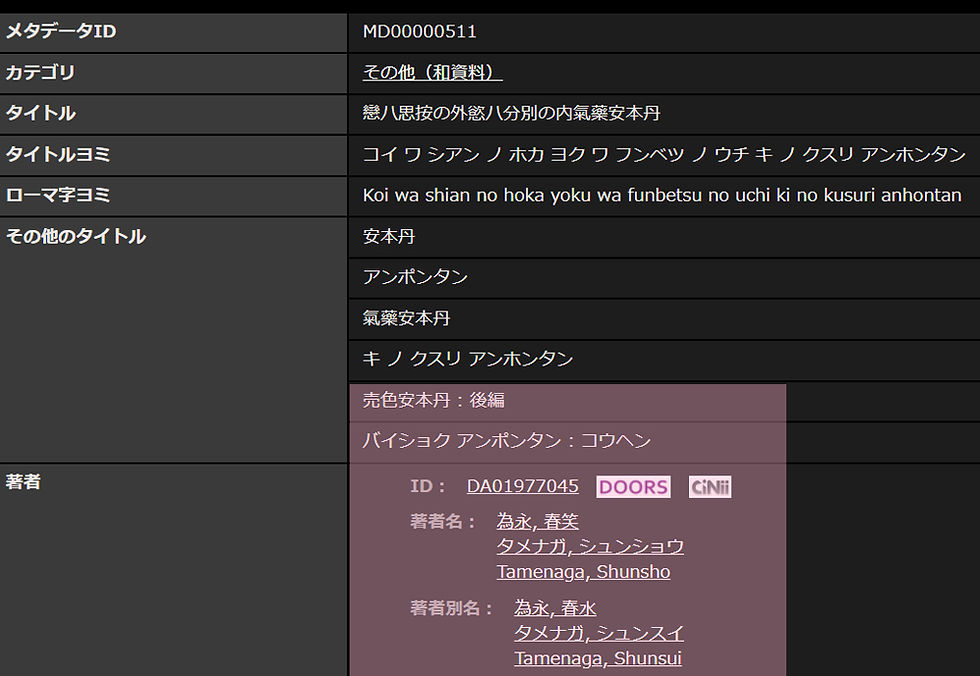This screenshot has height=676, width=980.
Task: Select other title キ ノ クスリ アンホンタン
Action: (468, 359)
